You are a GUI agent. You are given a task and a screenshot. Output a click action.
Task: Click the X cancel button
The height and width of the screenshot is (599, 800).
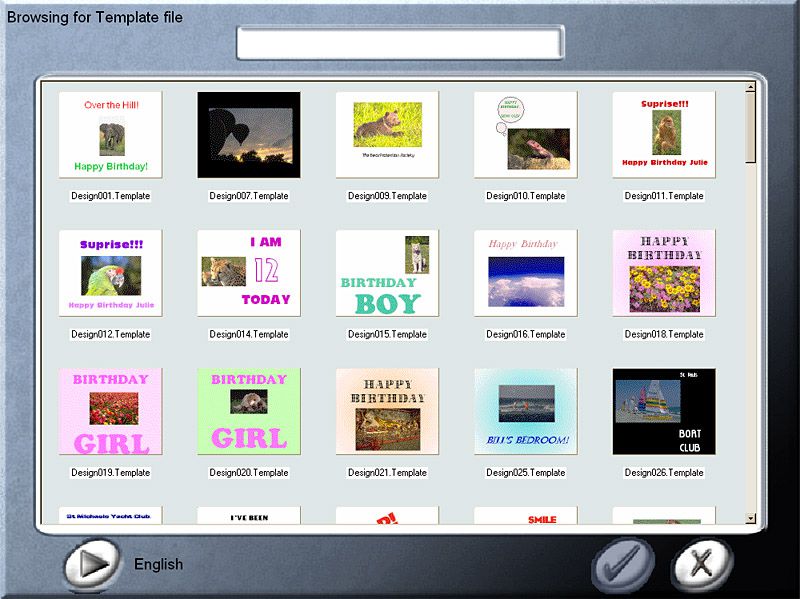tap(701, 565)
